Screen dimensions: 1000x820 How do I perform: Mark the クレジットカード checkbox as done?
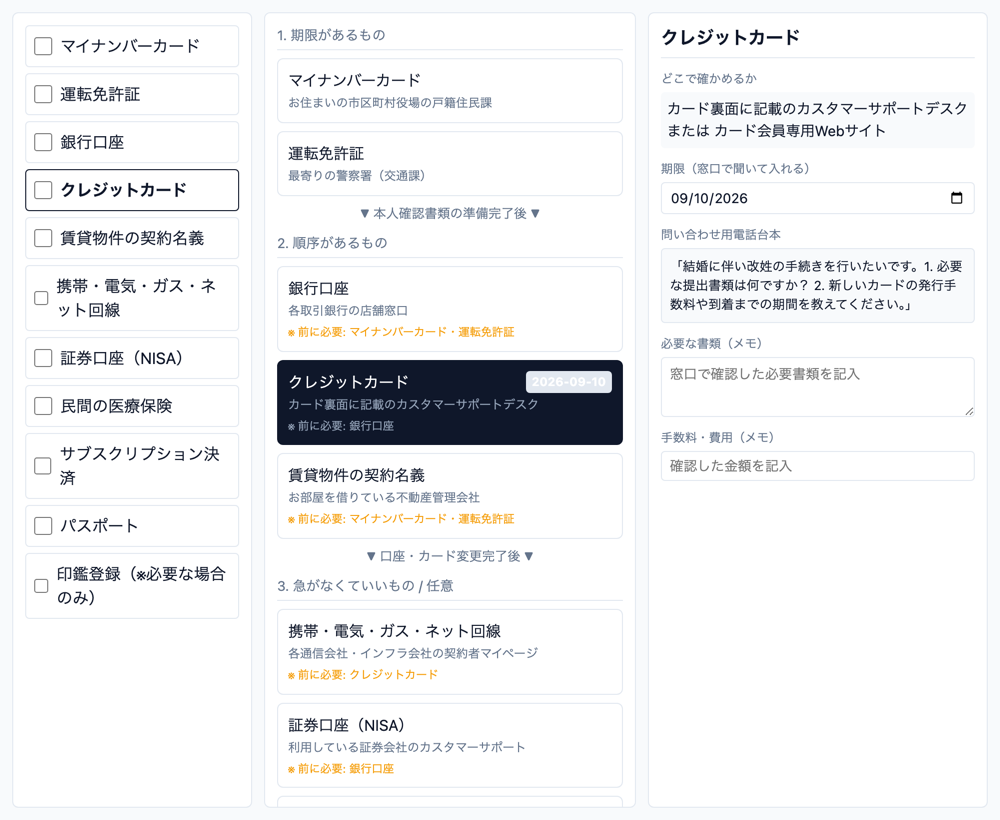[43, 190]
